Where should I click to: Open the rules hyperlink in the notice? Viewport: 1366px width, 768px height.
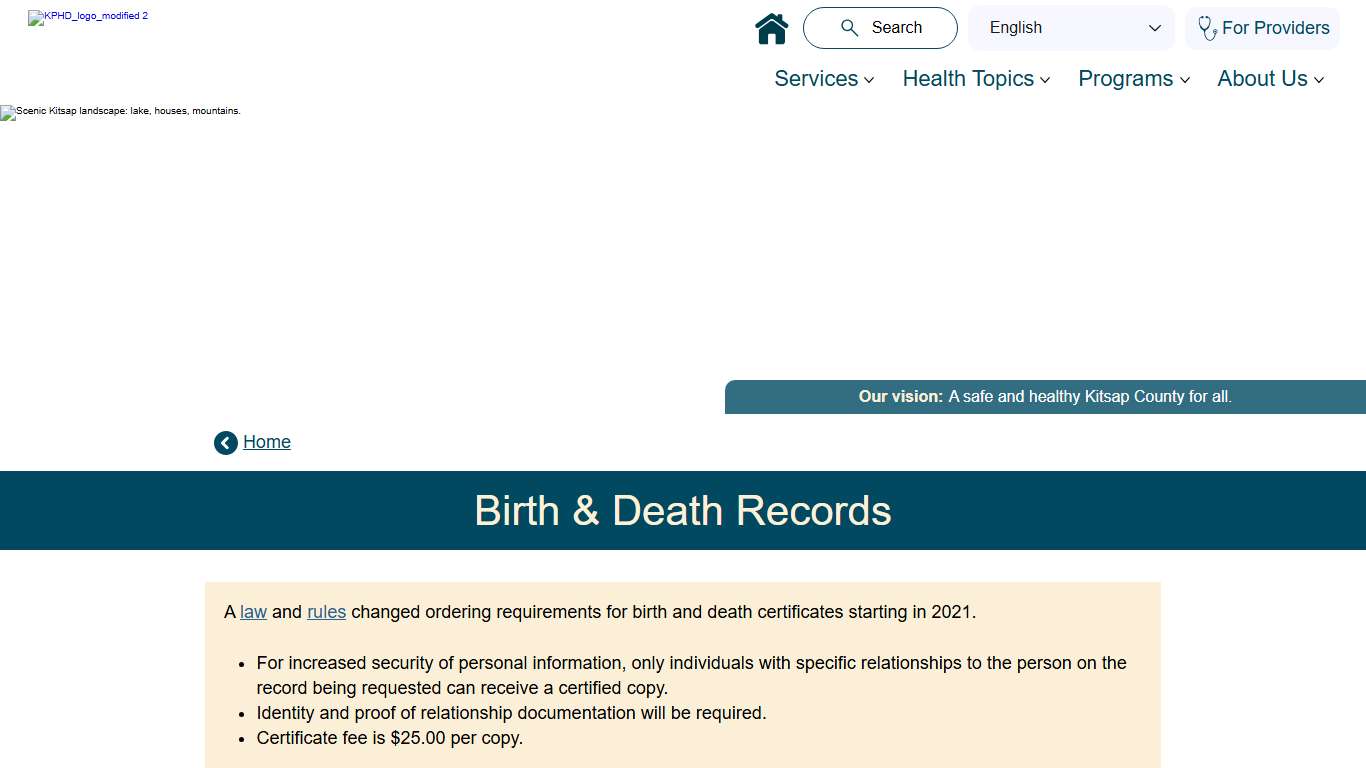(x=326, y=611)
